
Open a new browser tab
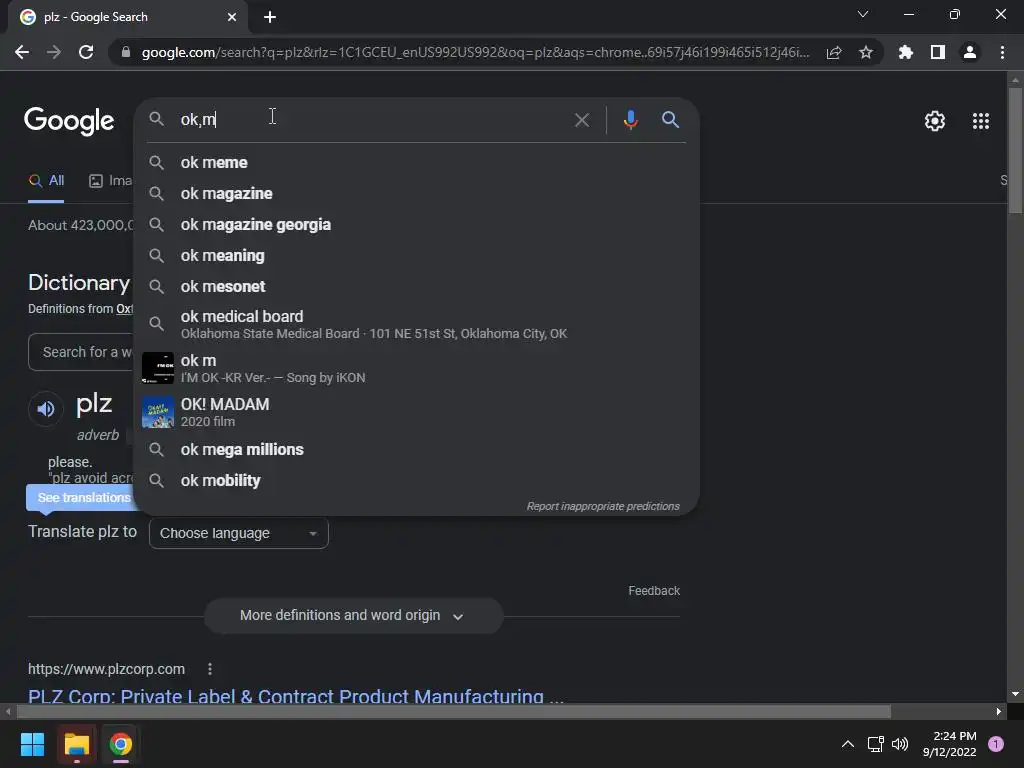270,17
